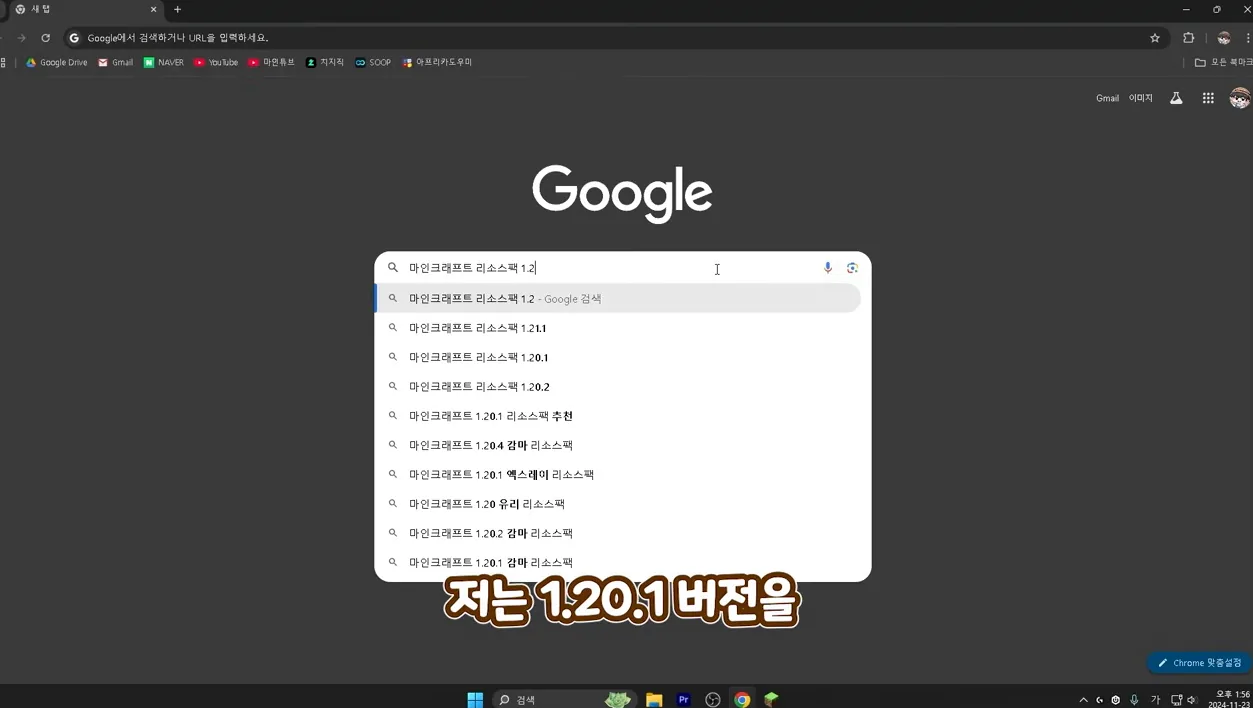Go back using the browser back arrow
This screenshot has width=1253, height=708.
(3, 38)
